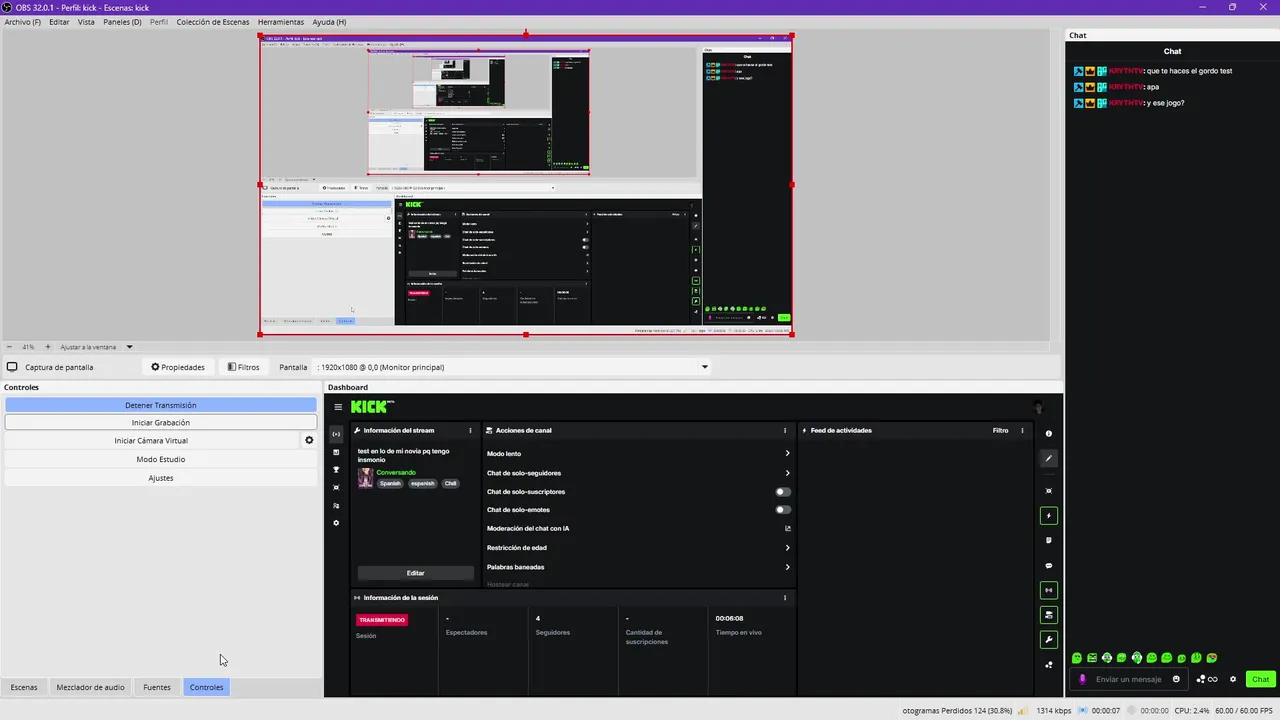Open the gear next to Iniciar Cámara Virtual
Image resolution: width=1280 pixels, height=720 pixels.
[x=309, y=440]
